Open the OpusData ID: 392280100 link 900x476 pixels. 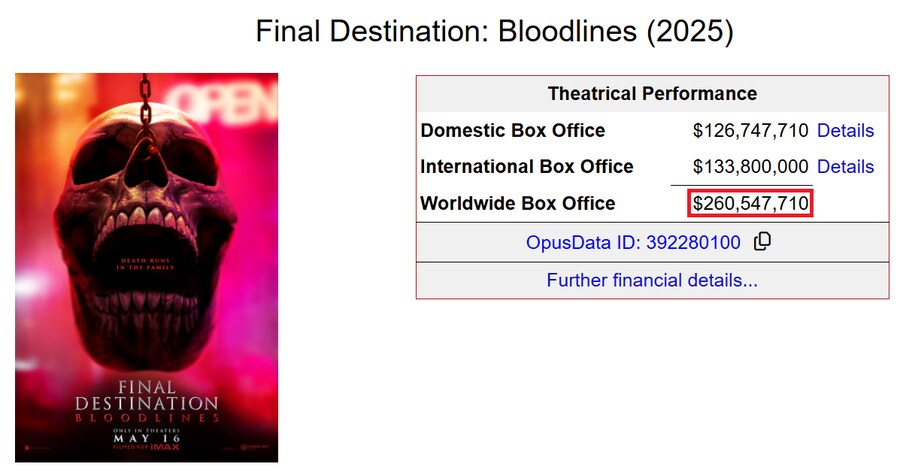pos(633,242)
